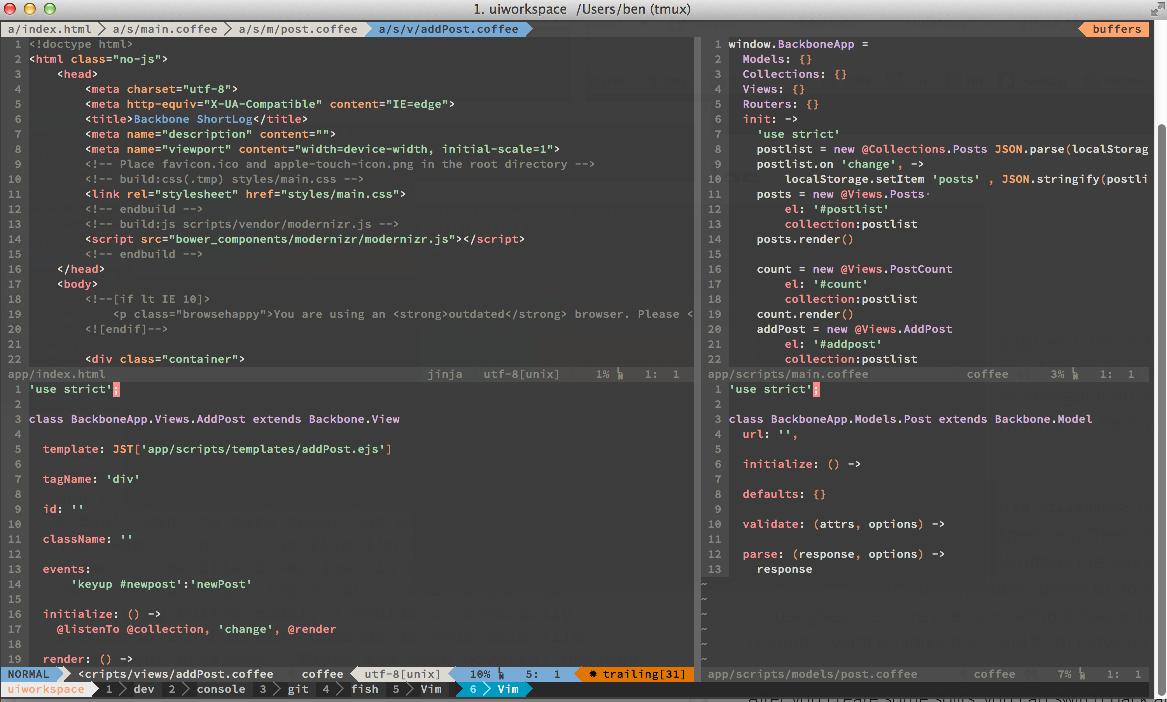Click the utf-8[unix] encoding segment in active statusline
This screenshot has height=702, width=1167.
(401, 674)
